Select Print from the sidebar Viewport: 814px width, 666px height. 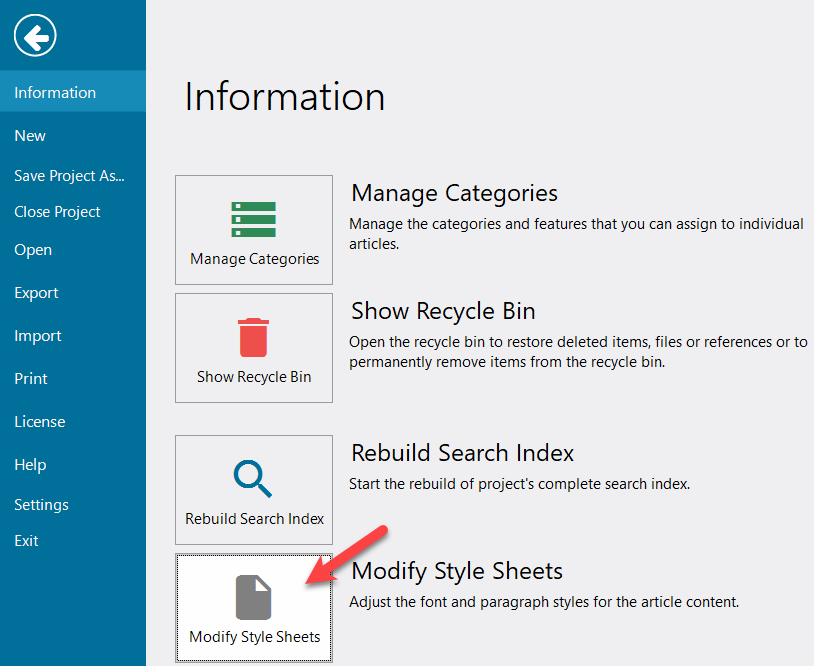(x=31, y=378)
